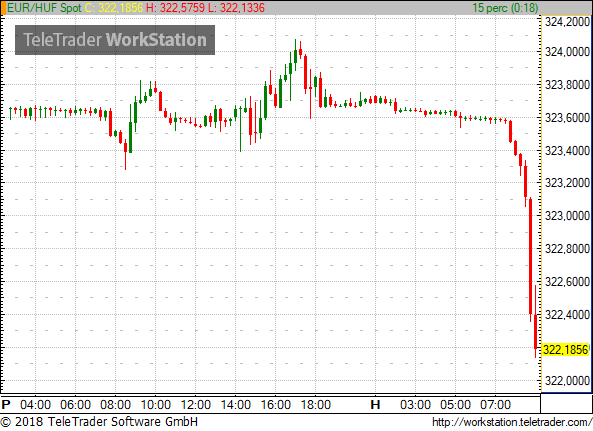Select the 323,0000 price axis label
Image resolution: width=593 pixels, height=431 pixels.
(x=567, y=216)
